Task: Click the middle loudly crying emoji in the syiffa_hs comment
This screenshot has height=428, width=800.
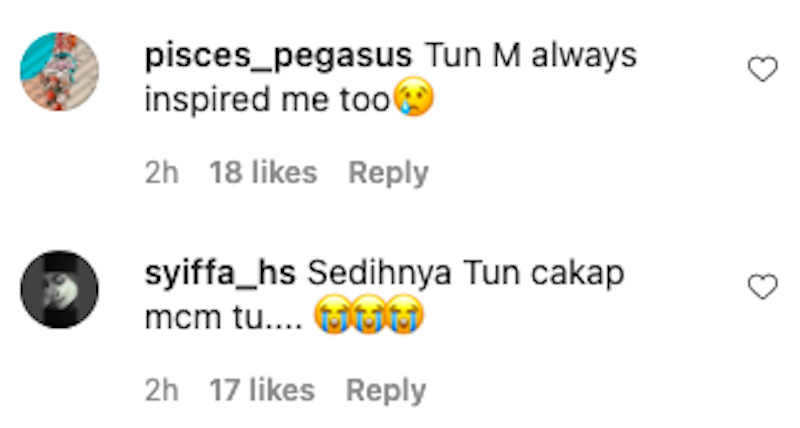Action: point(368,318)
